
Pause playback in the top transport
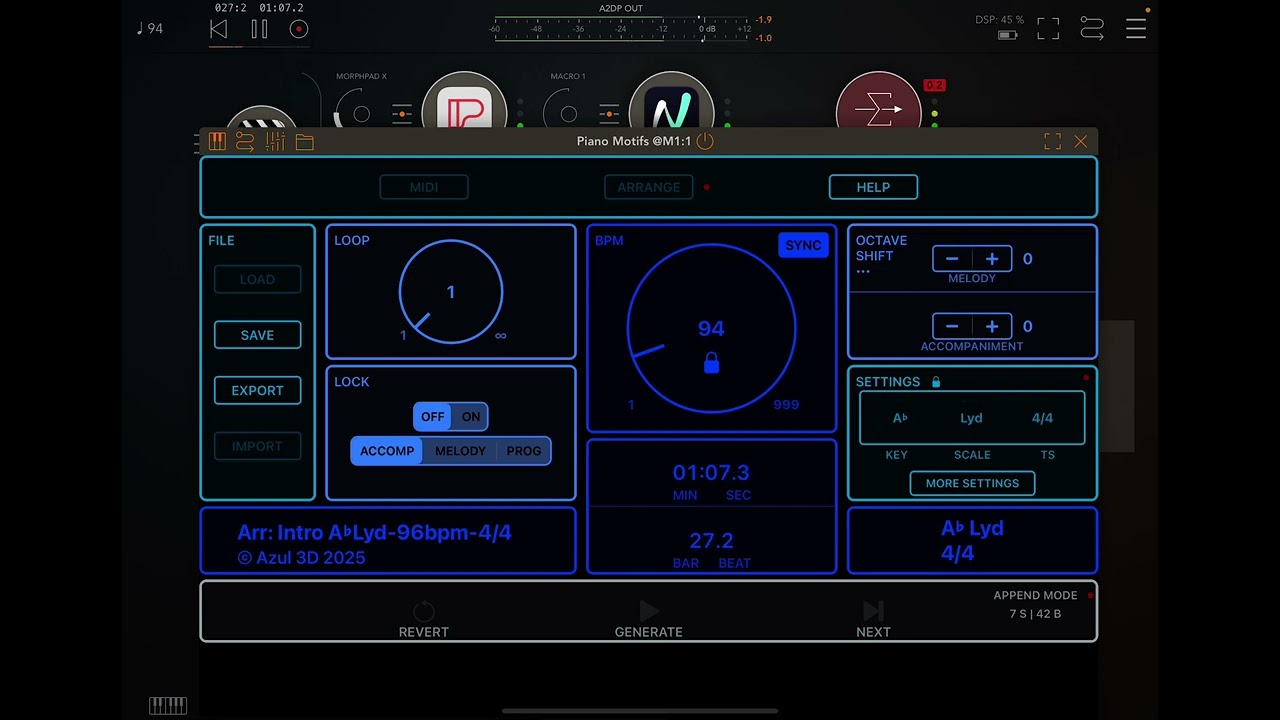(259, 29)
